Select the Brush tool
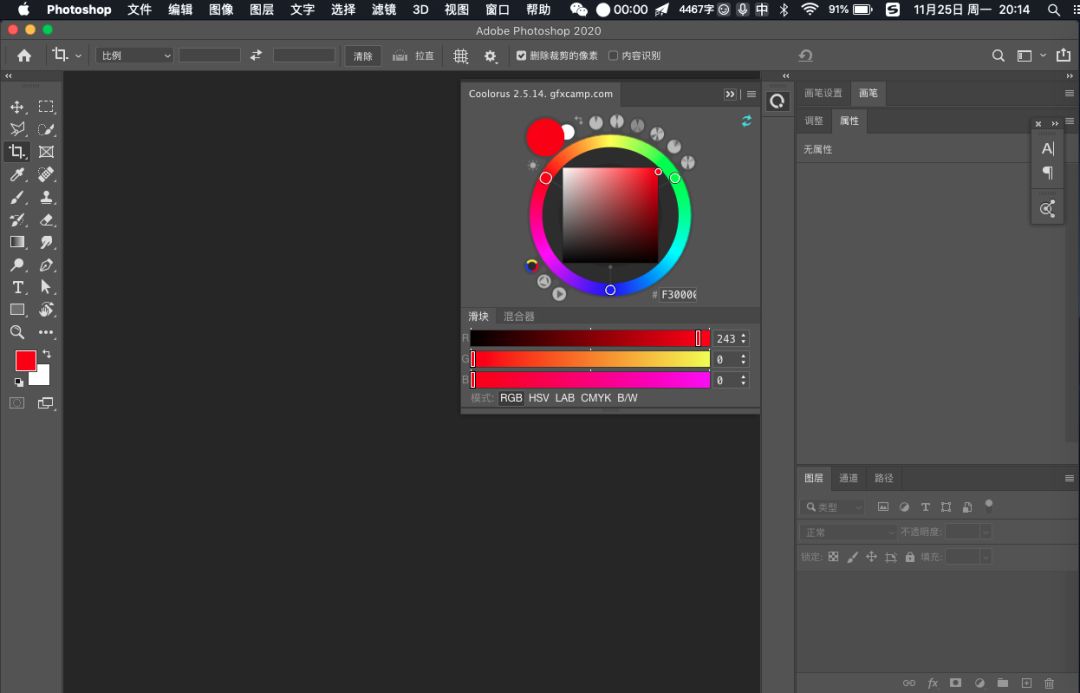Viewport: 1080px width, 693px height. (17, 197)
